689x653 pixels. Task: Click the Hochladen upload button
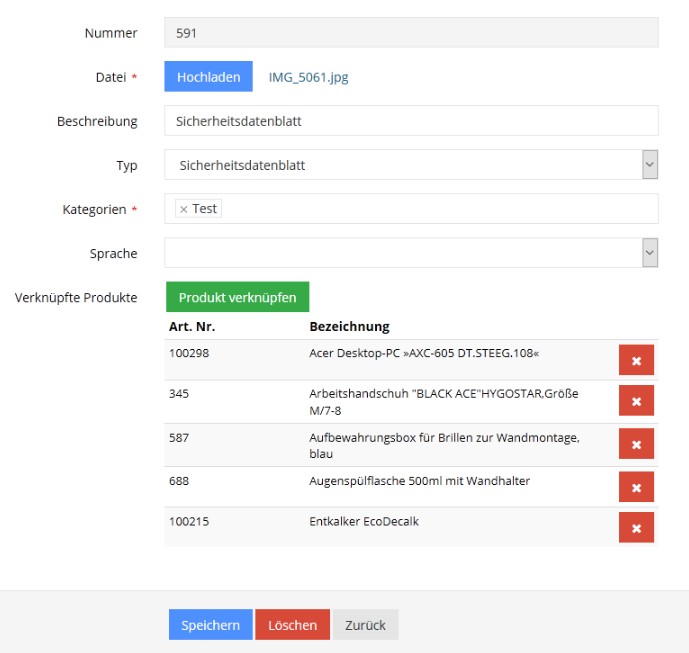pyautogui.click(x=208, y=77)
